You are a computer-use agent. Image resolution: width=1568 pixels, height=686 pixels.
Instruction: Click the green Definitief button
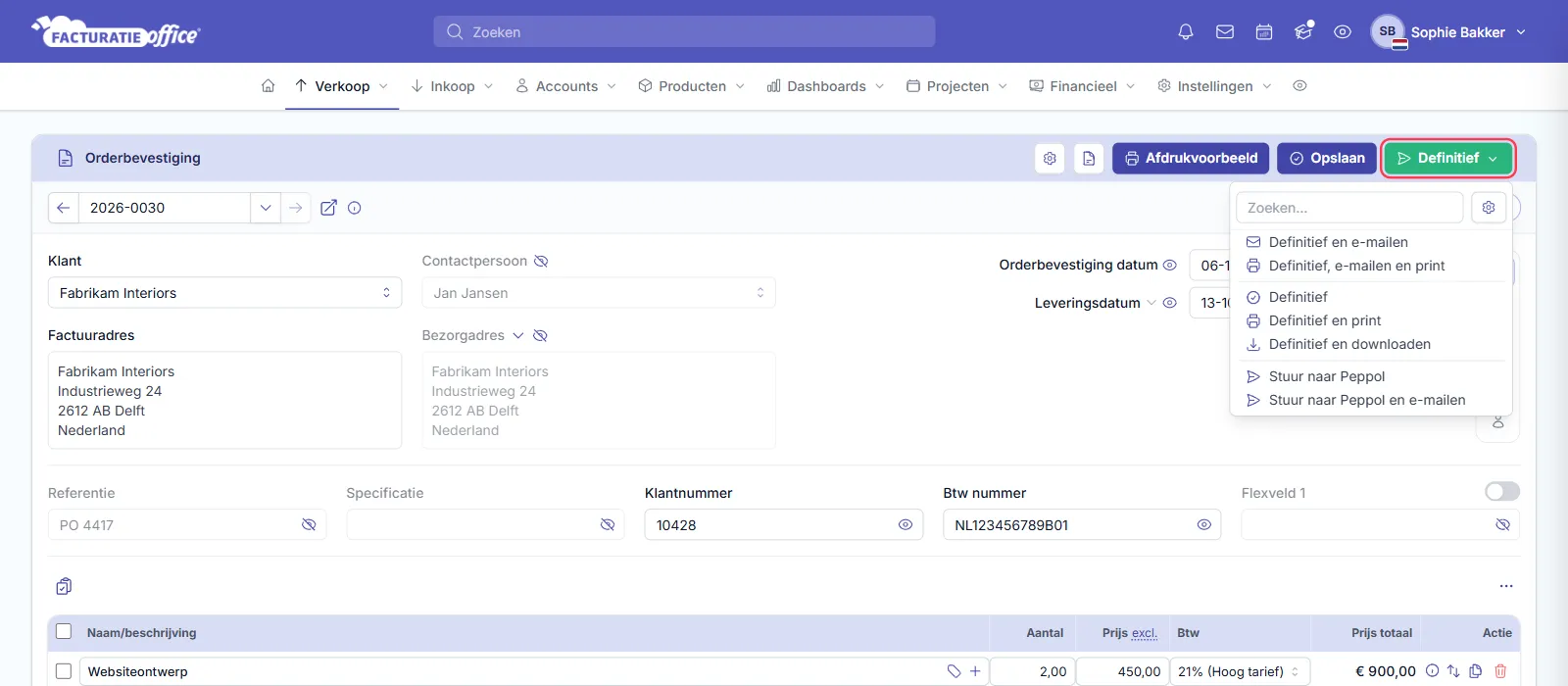pyautogui.click(x=1448, y=159)
